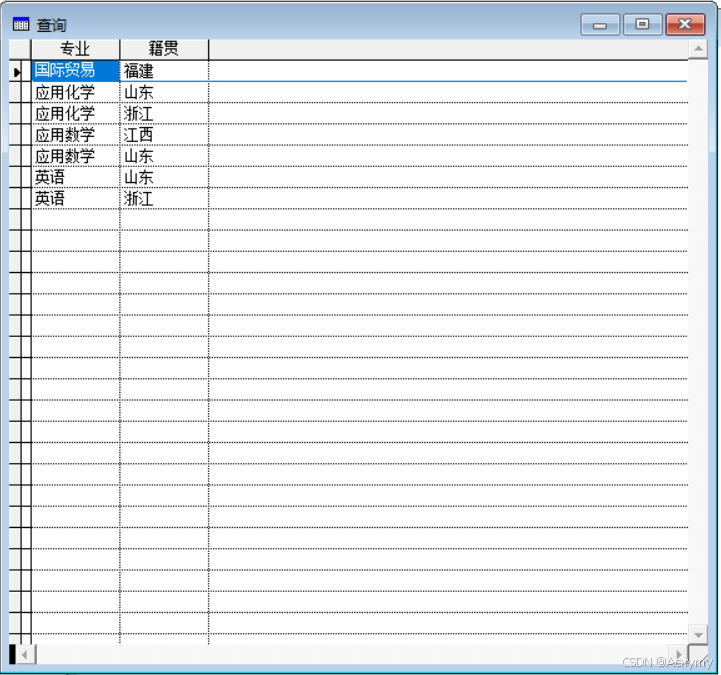Click the select-all corner box of grid
The width and height of the screenshot is (721, 675).
20,49
